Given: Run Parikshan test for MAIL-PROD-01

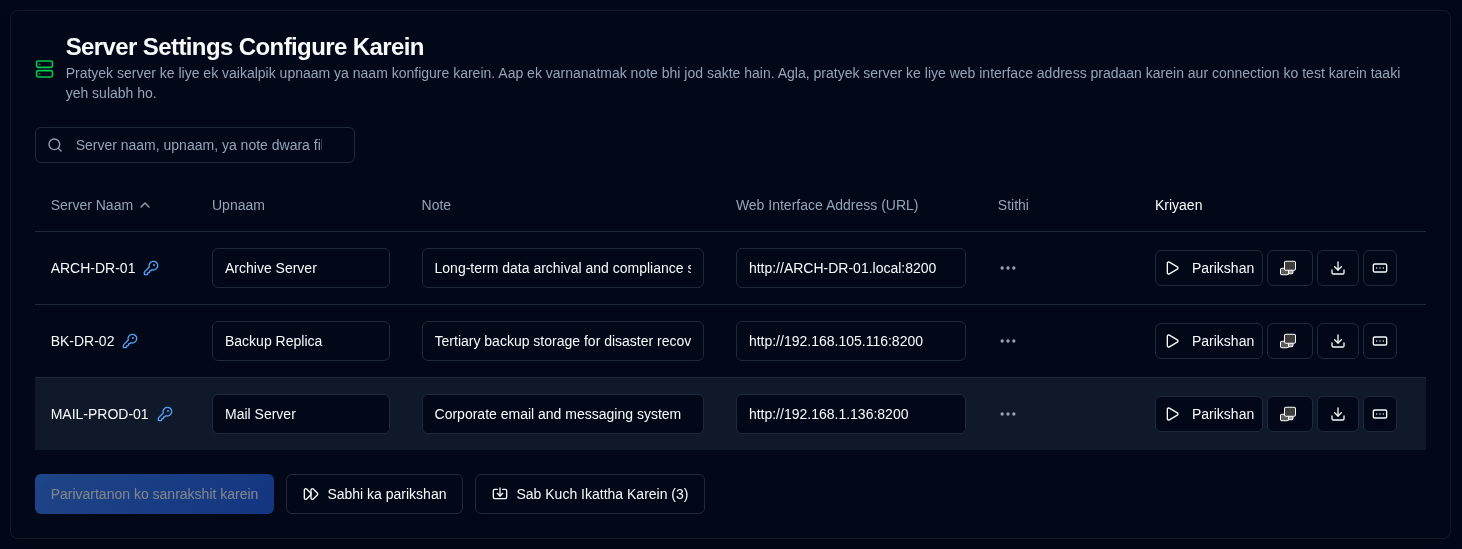Looking at the screenshot, I should point(1209,414).
